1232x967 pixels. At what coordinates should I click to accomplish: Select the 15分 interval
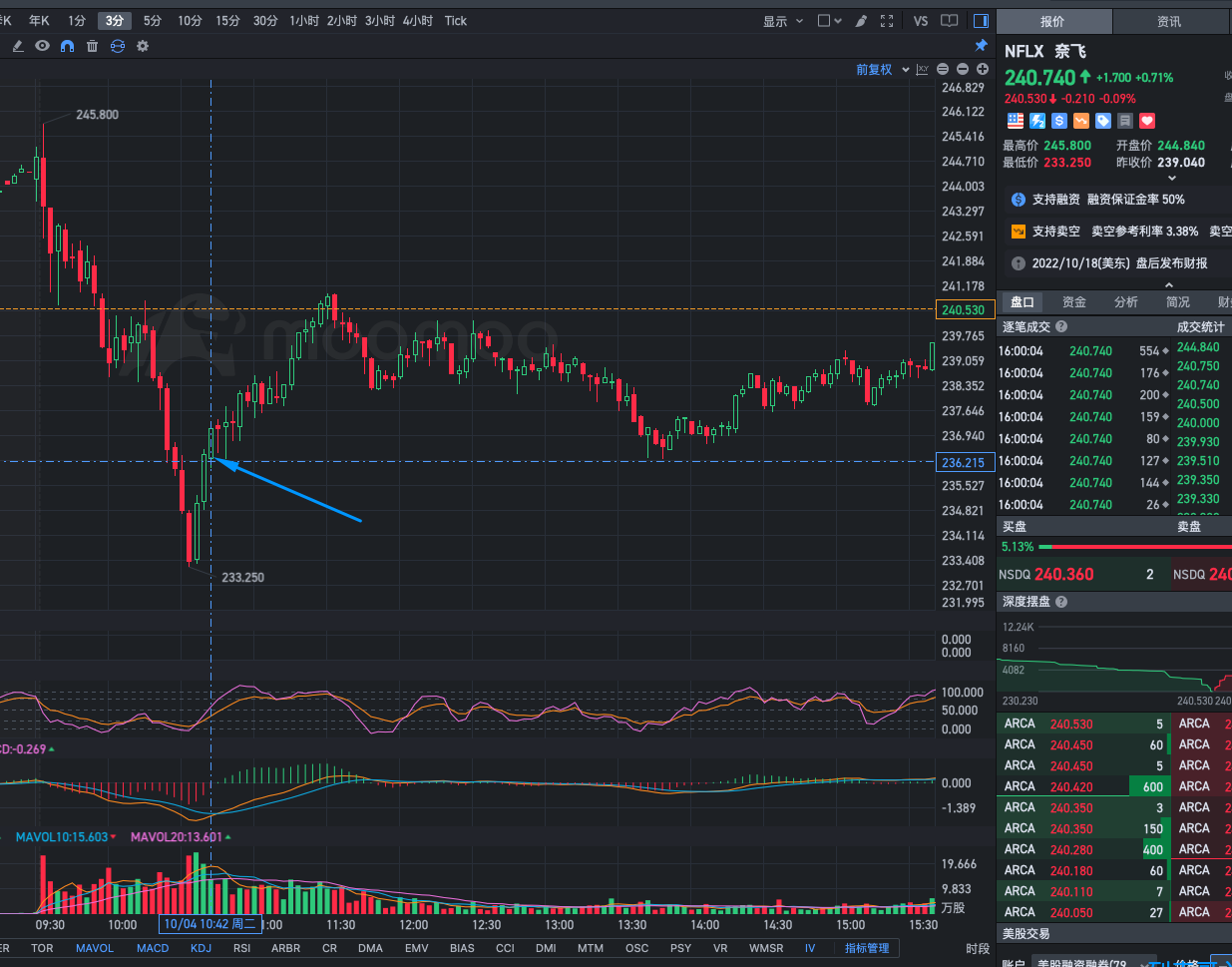[227, 21]
